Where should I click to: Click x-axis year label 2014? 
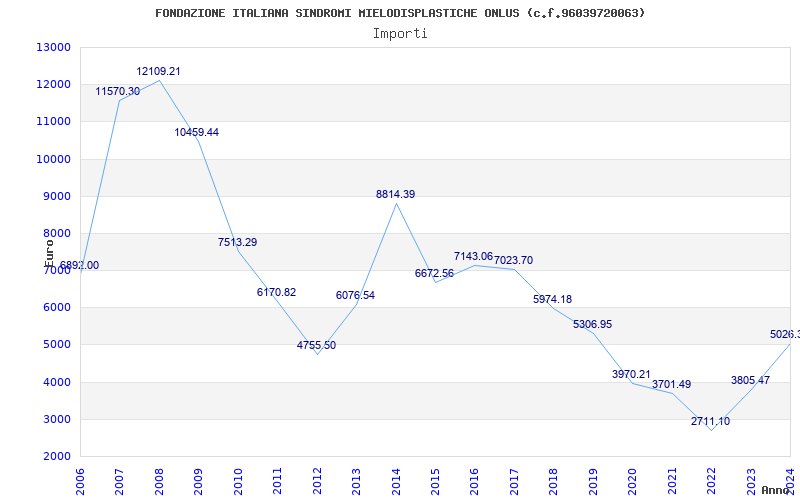pyautogui.click(x=396, y=482)
